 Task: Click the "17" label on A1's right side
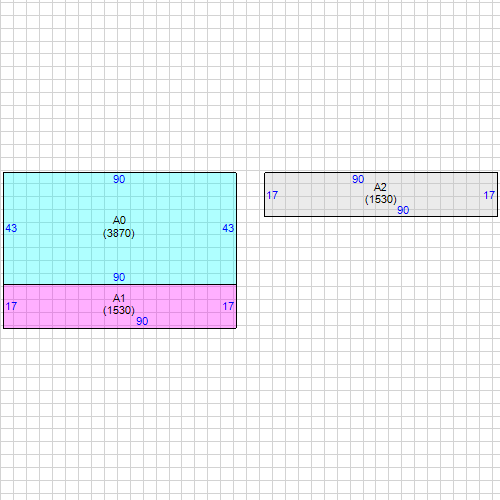tap(228, 306)
